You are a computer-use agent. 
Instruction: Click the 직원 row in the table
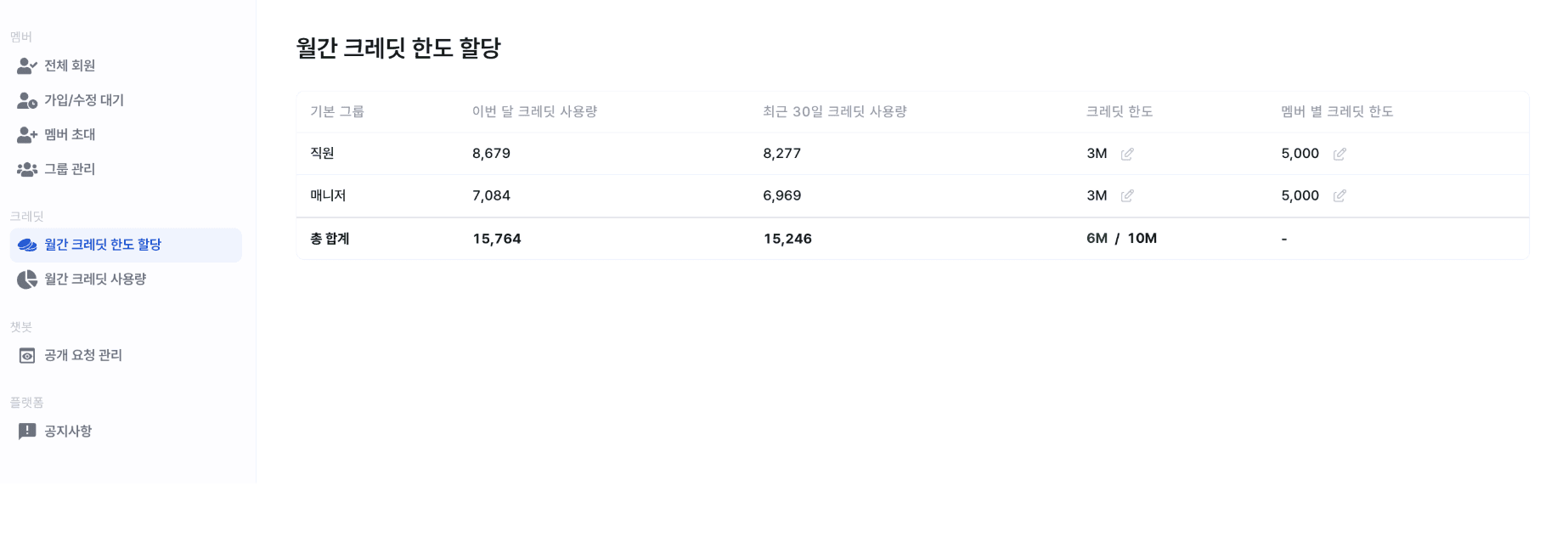point(321,154)
